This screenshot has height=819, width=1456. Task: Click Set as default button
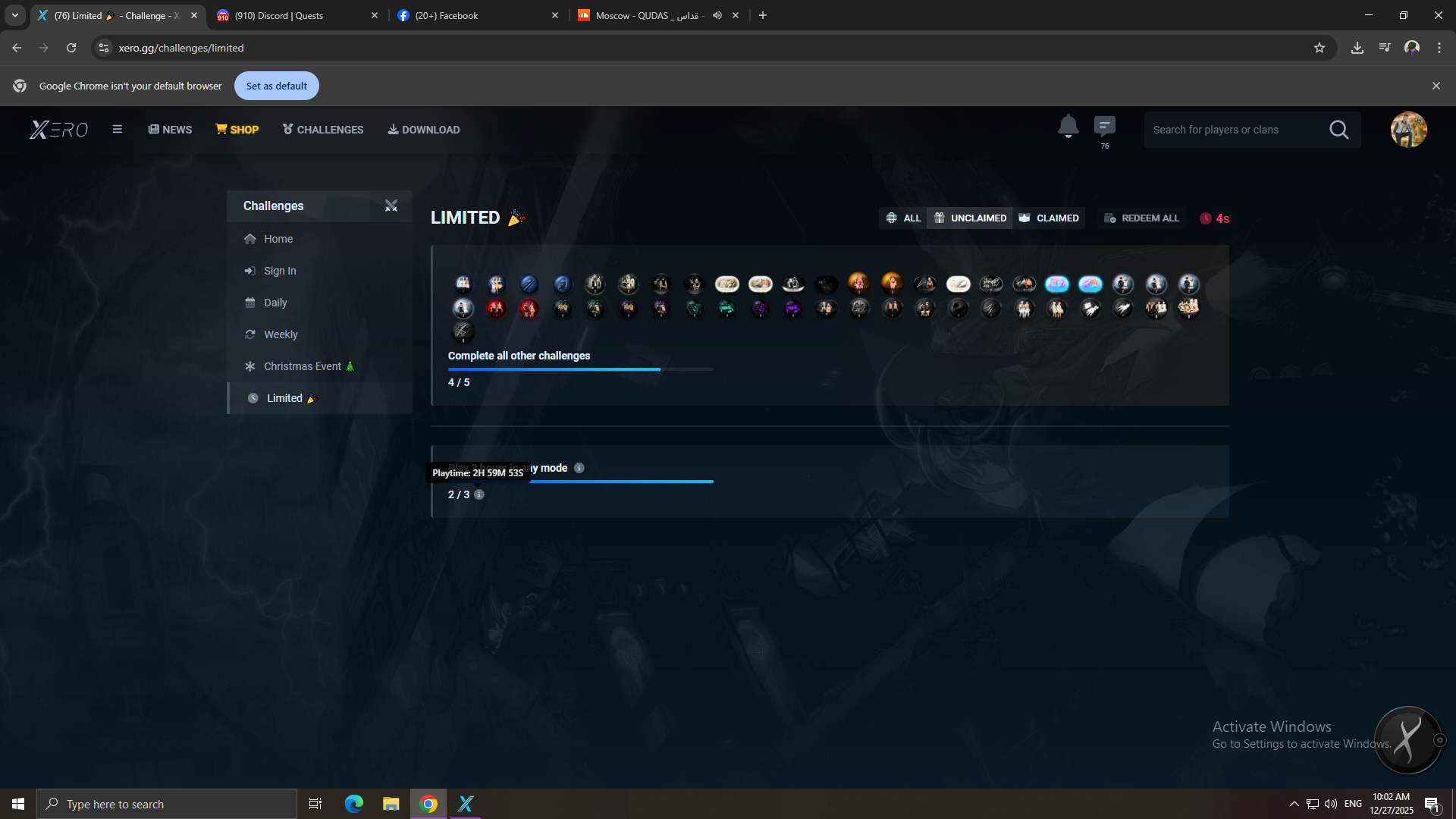276,86
